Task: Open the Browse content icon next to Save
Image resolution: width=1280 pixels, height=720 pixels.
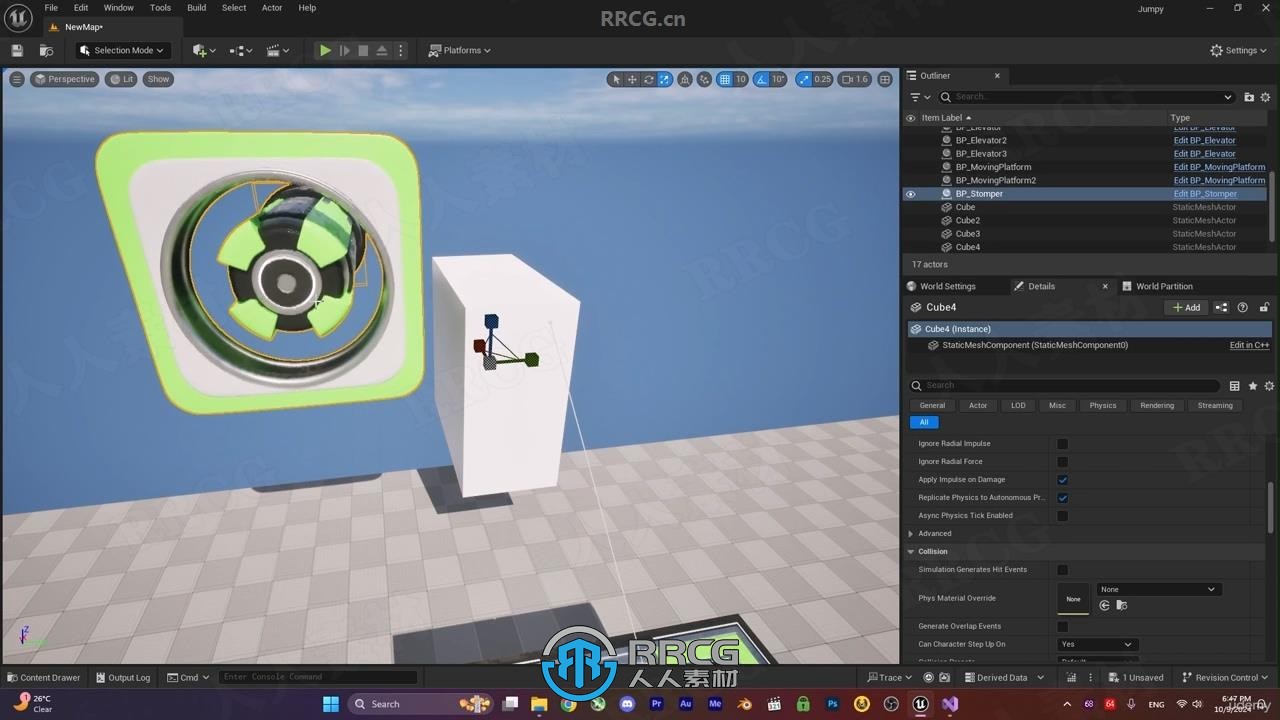Action: pos(46,50)
